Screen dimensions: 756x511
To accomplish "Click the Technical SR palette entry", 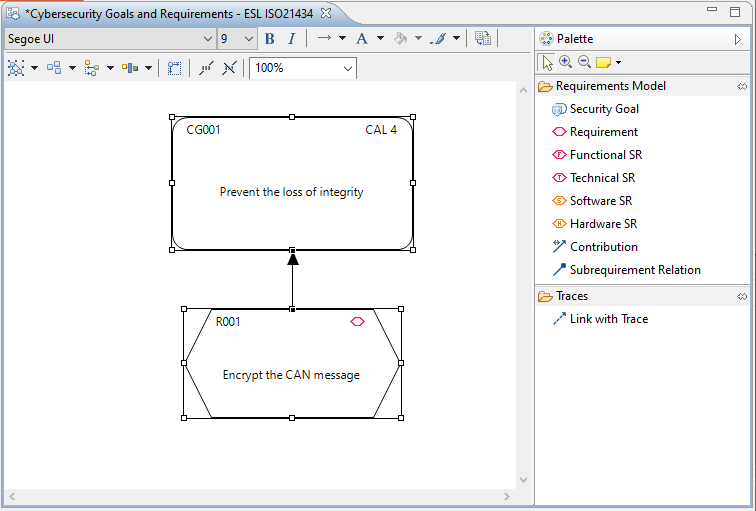I will coord(601,178).
